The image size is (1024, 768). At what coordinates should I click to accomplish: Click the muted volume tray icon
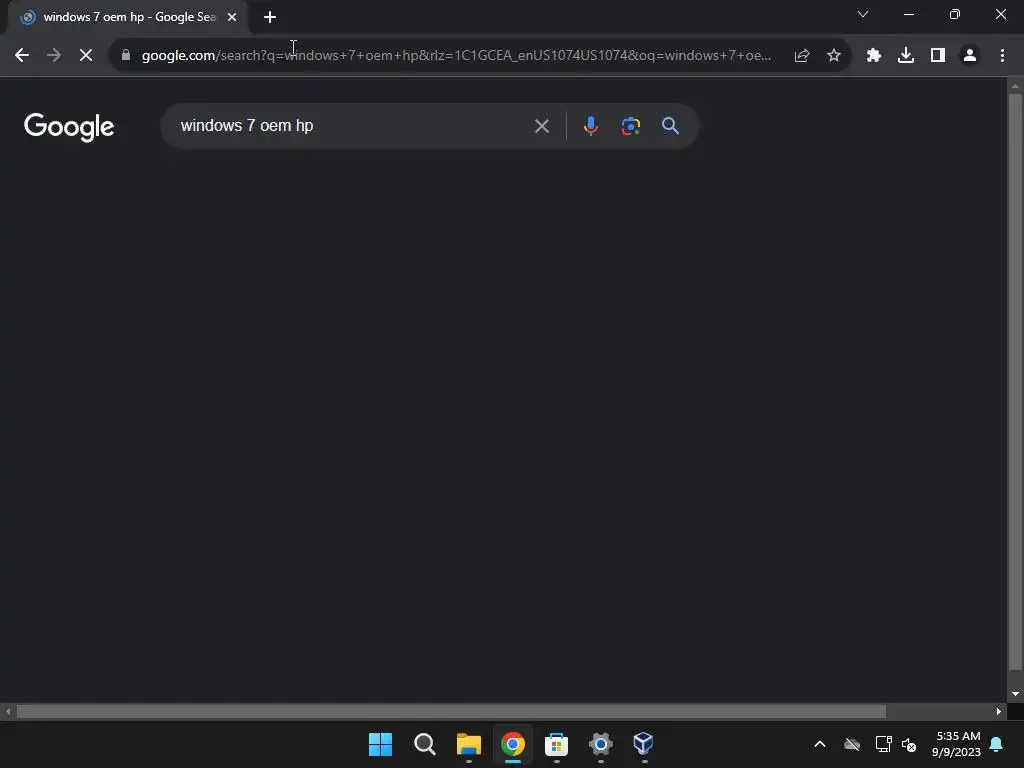(x=908, y=744)
